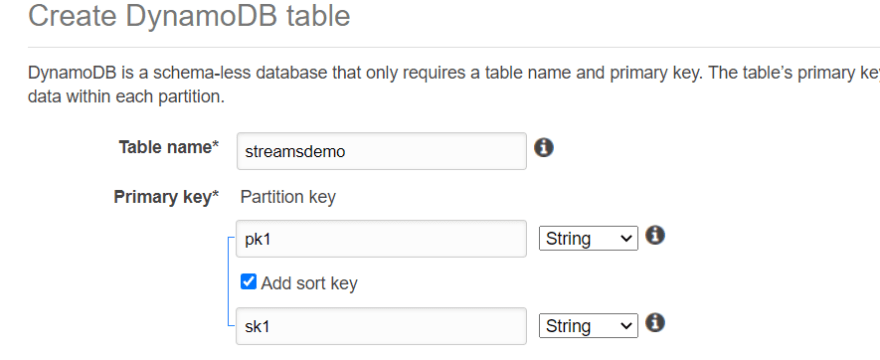
Task: Click the info icon next to the sk1 type
Action: tap(655, 323)
